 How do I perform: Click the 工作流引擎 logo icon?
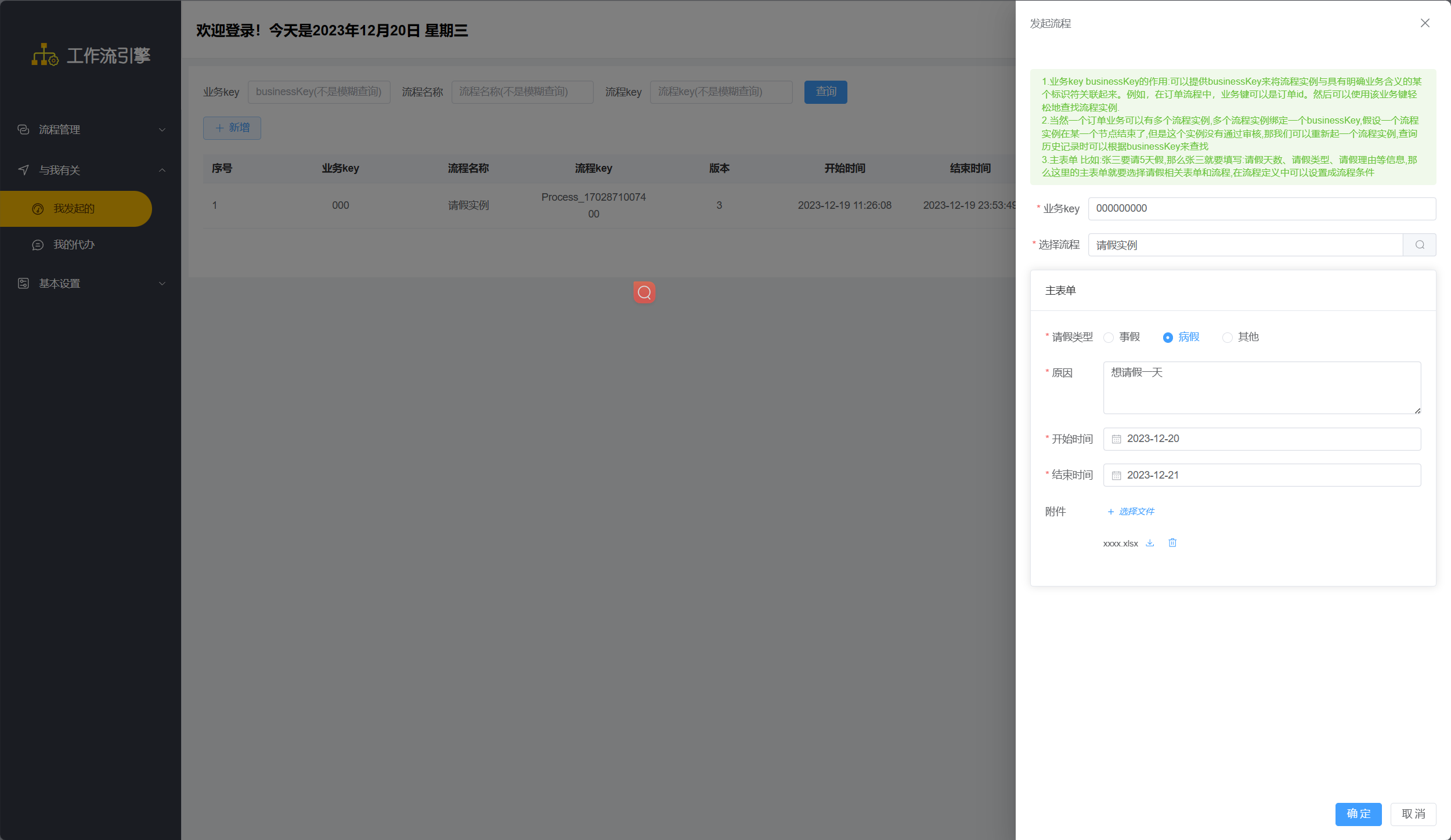point(45,55)
